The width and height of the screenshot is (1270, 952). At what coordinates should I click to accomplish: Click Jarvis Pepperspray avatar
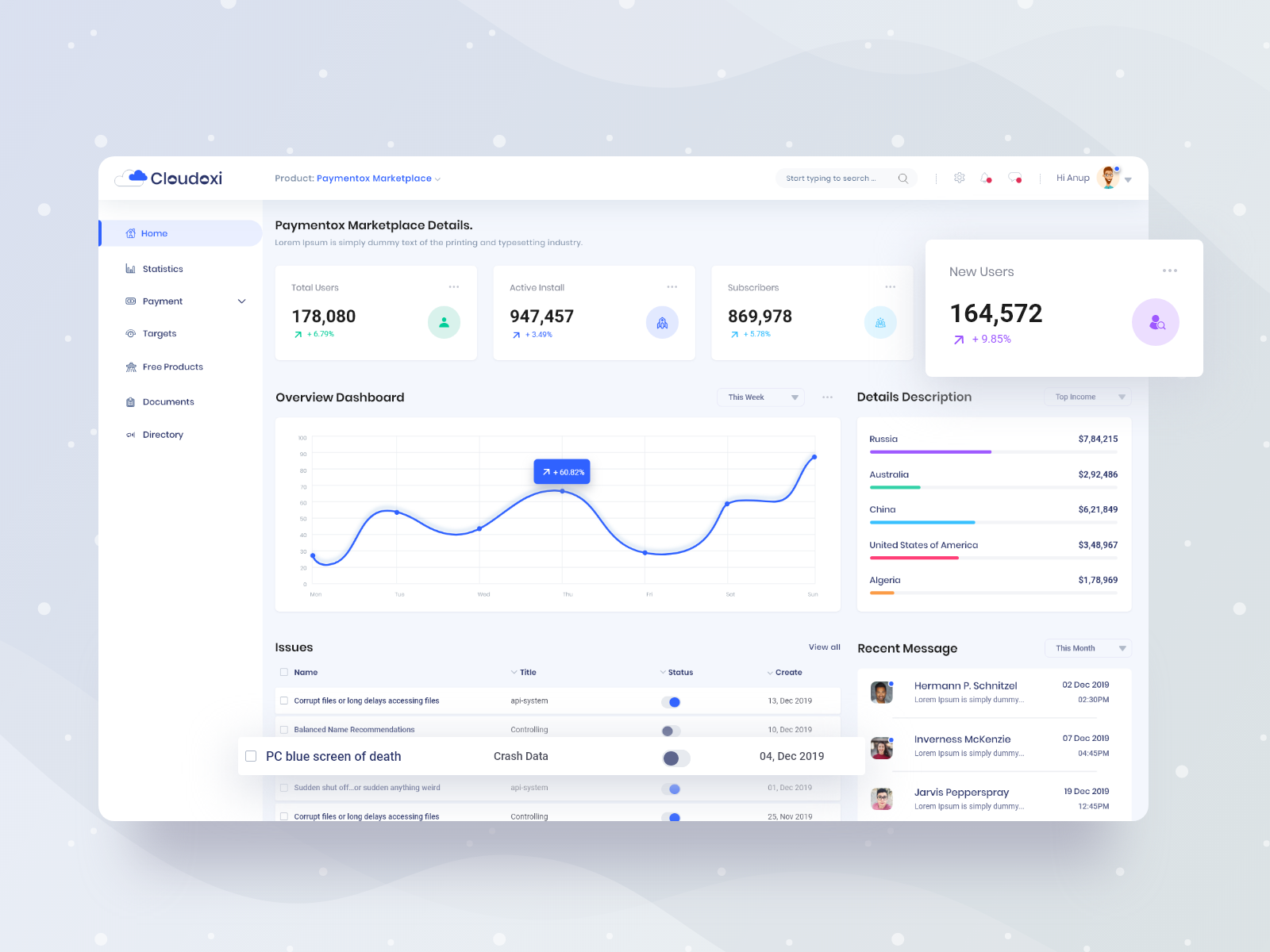(x=881, y=799)
